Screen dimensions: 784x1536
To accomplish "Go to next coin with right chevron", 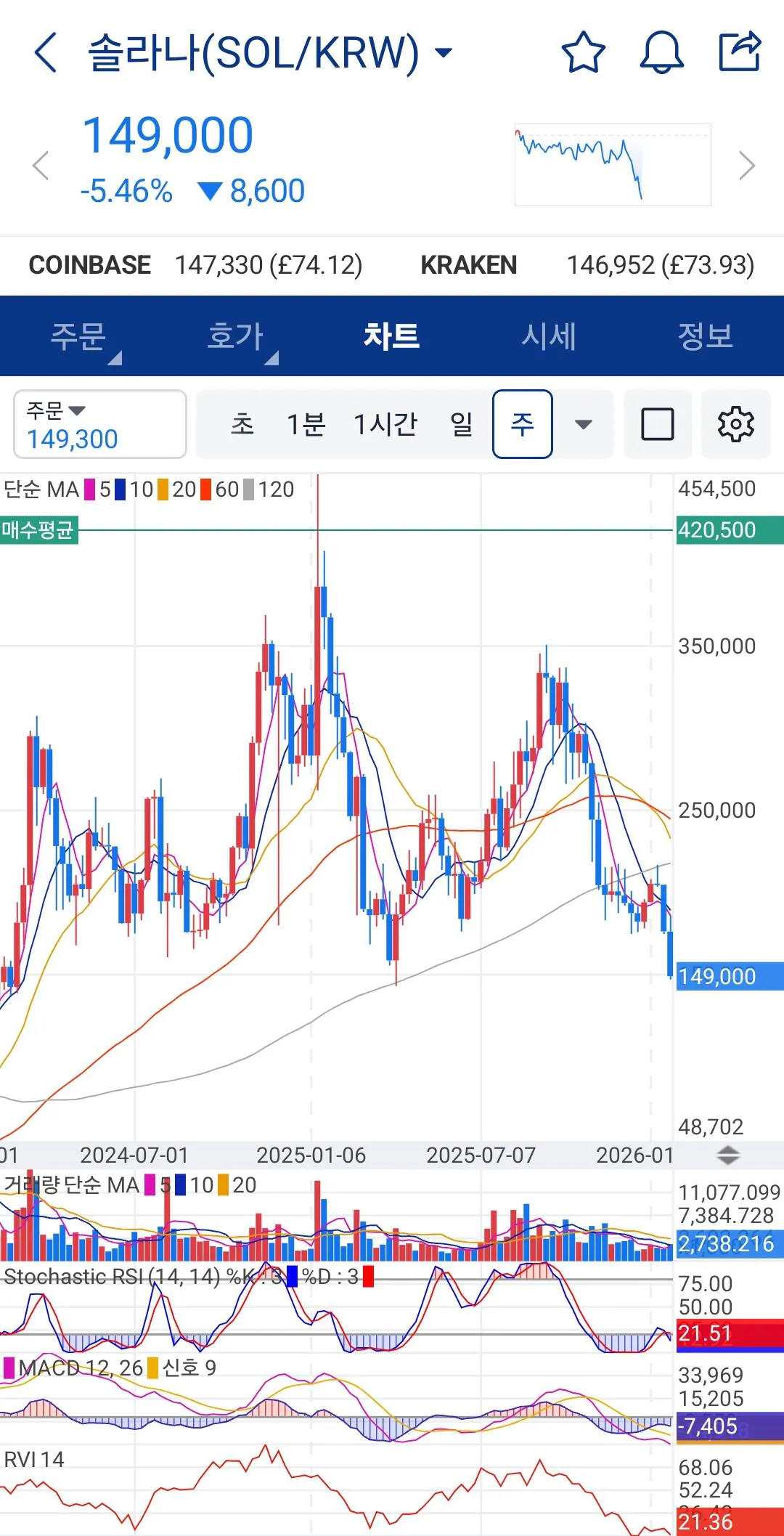I will (x=747, y=166).
